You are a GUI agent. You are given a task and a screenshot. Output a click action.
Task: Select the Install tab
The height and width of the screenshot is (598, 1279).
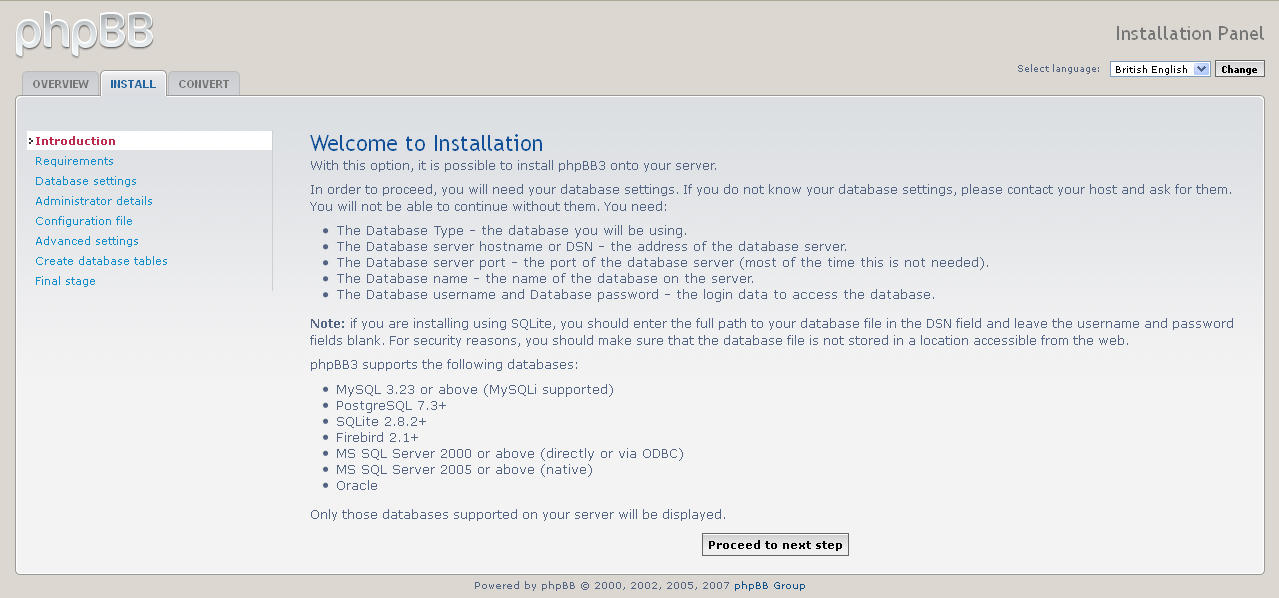coord(133,84)
